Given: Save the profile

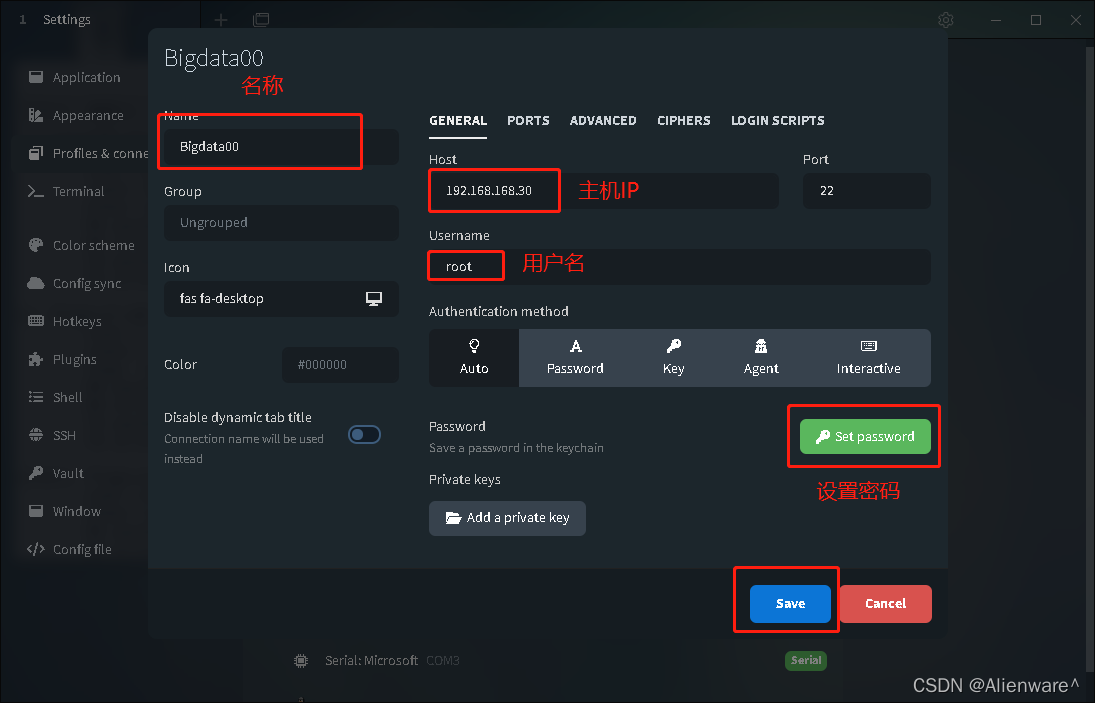Looking at the screenshot, I should tap(791, 604).
